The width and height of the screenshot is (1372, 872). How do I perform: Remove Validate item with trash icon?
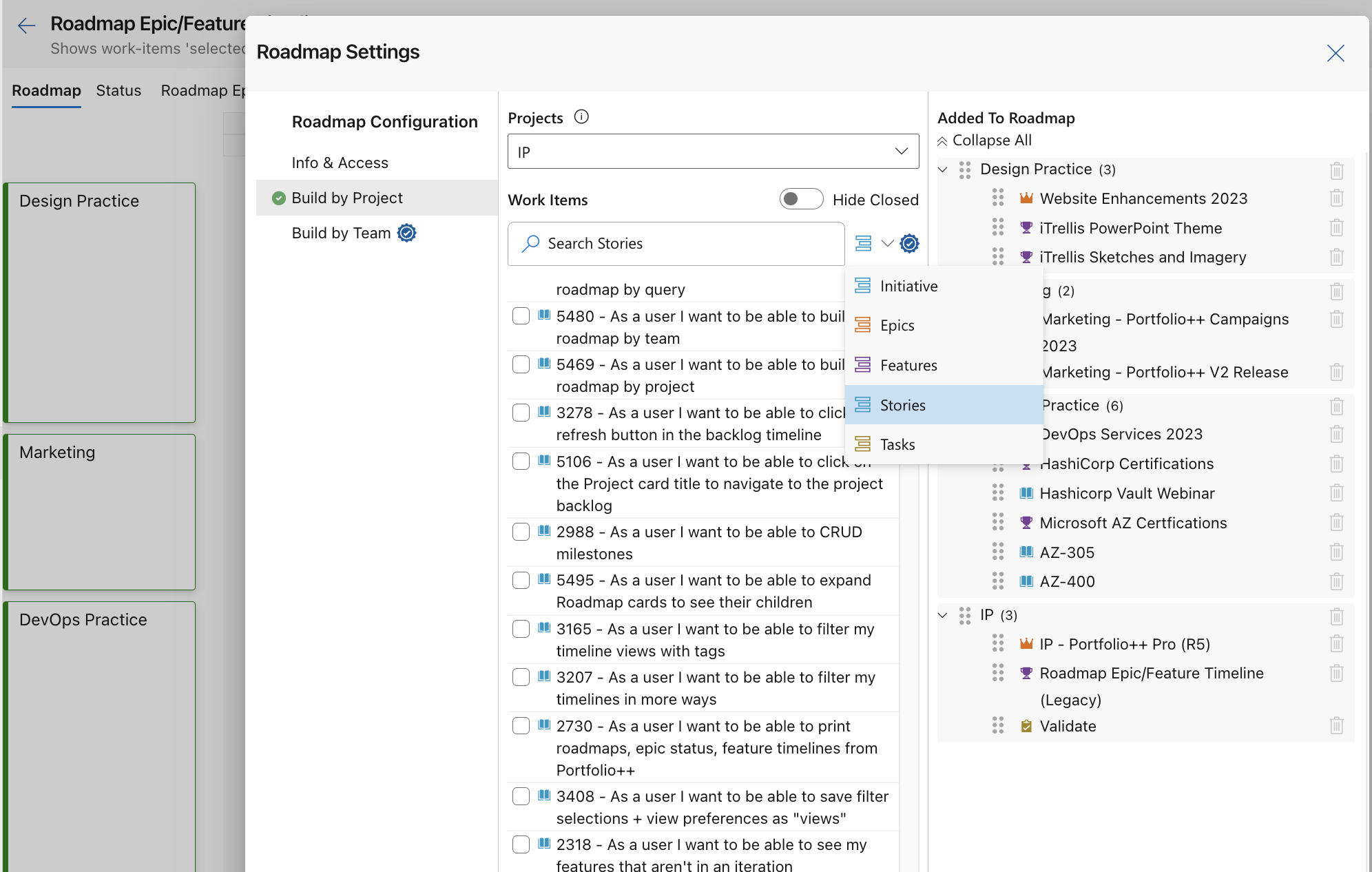click(x=1336, y=726)
